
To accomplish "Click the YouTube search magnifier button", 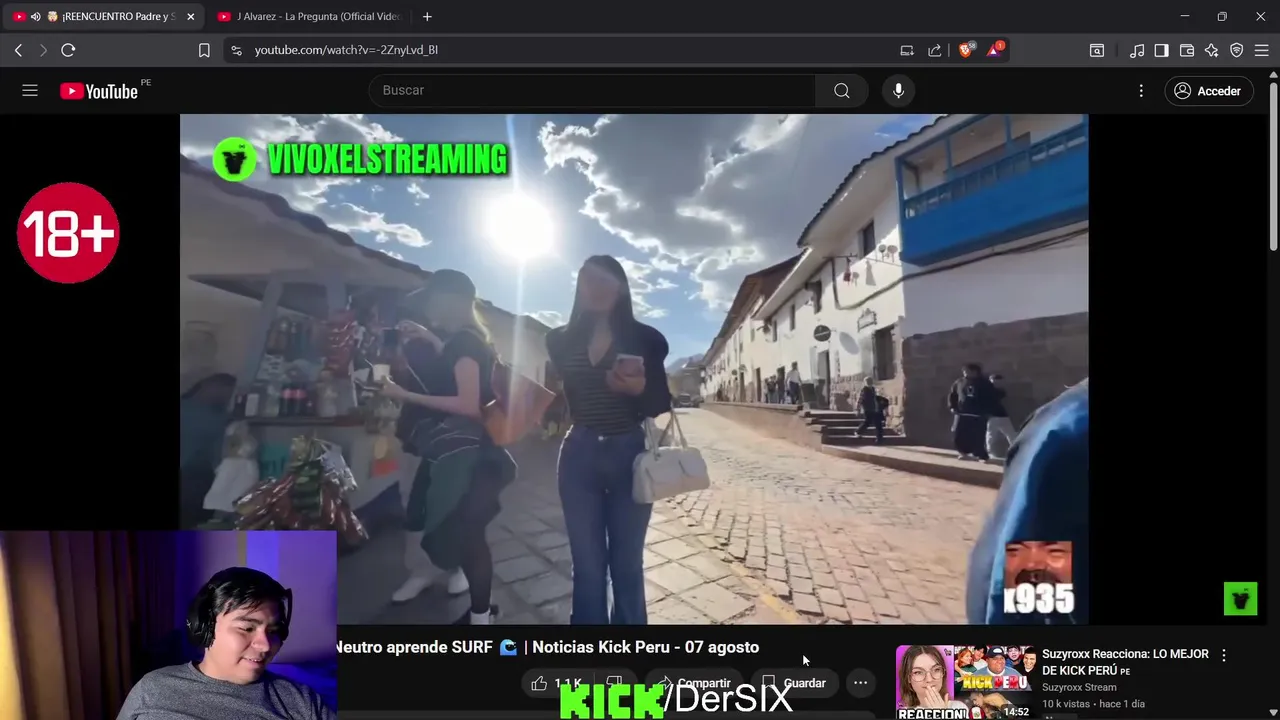I will 842,90.
